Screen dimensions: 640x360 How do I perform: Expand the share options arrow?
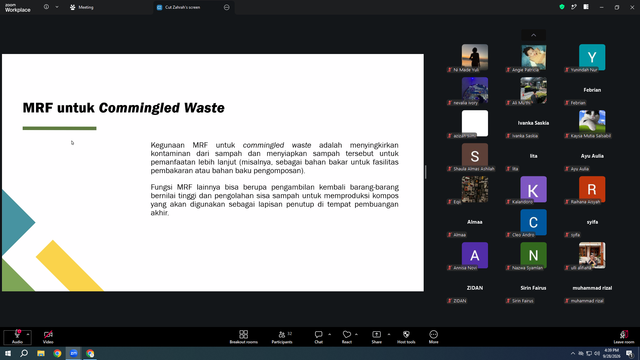coord(389,334)
